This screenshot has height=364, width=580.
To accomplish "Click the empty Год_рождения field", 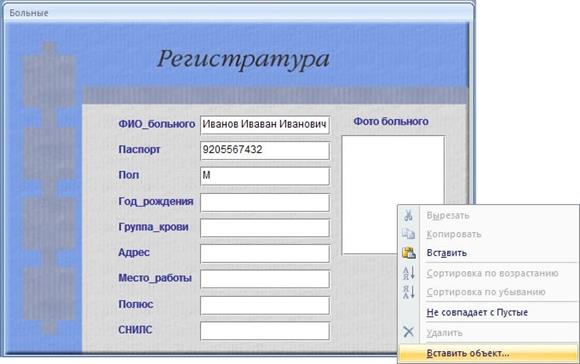I will [265, 202].
